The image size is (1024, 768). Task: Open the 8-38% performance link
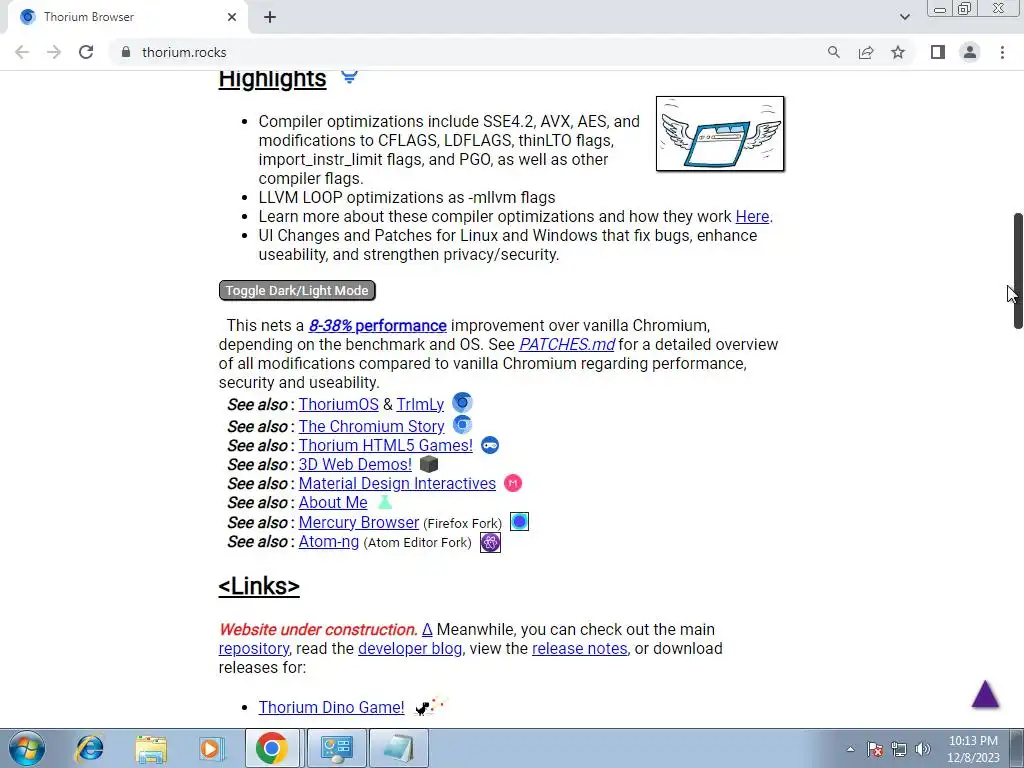coord(377,325)
